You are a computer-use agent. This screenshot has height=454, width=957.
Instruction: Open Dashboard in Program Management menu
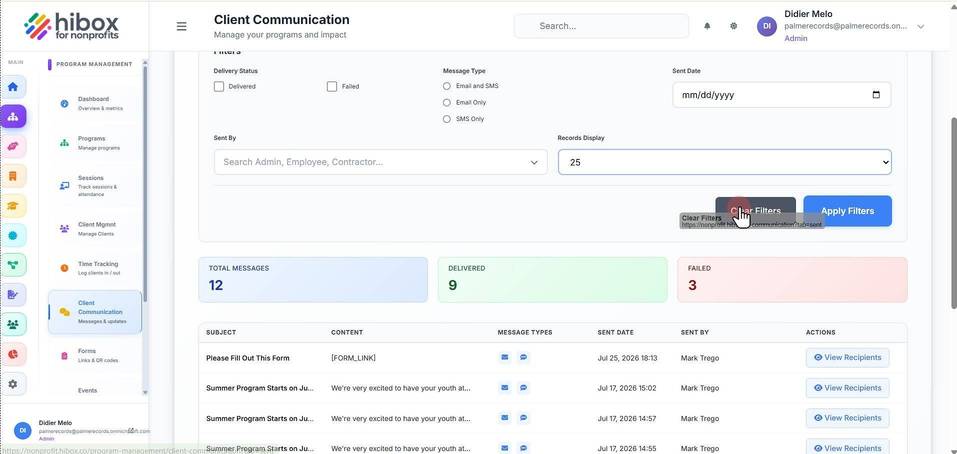(95, 104)
